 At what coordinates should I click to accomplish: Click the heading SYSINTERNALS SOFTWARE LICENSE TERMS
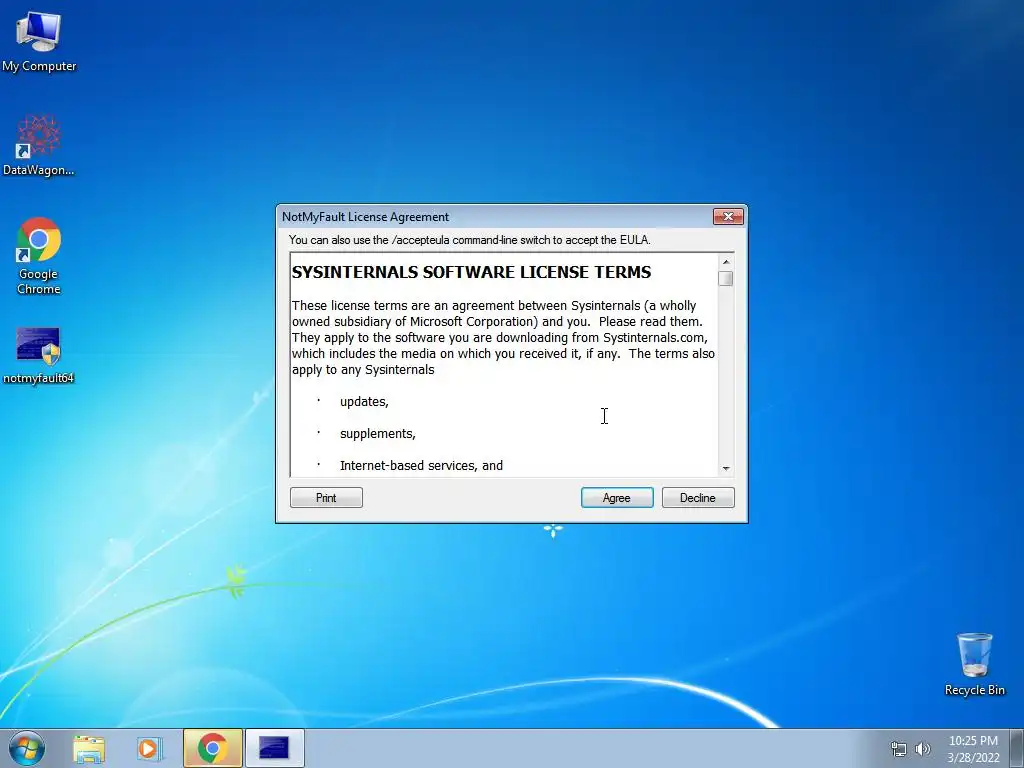[x=472, y=272]
